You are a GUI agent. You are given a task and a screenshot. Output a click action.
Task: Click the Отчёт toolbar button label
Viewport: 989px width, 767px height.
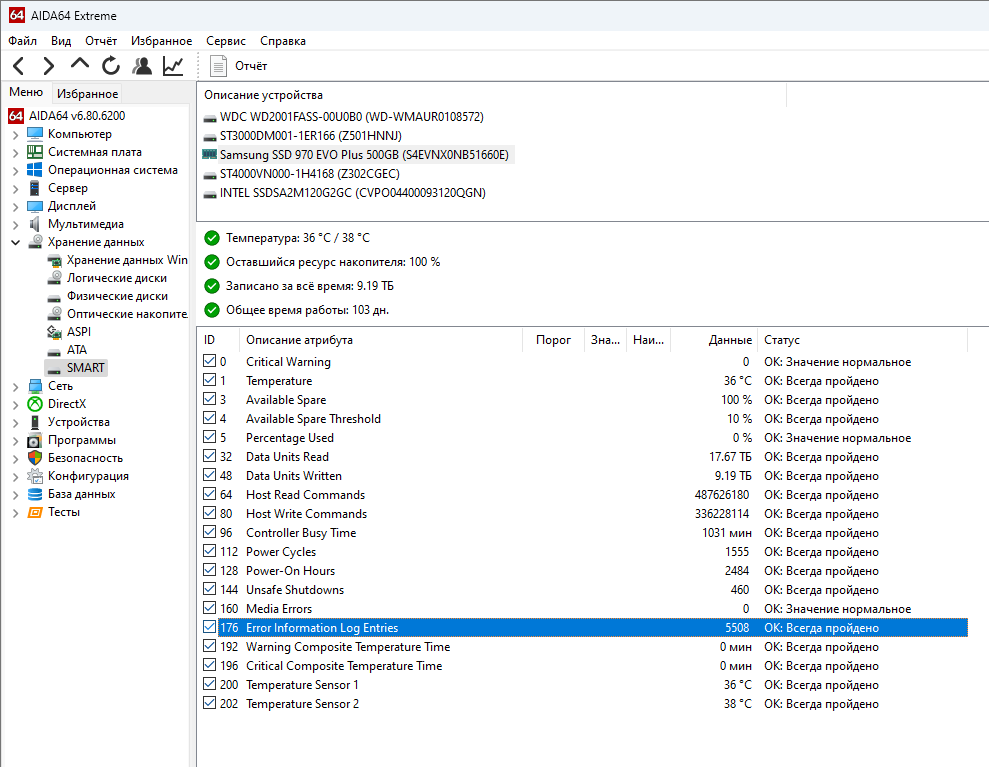251,66
